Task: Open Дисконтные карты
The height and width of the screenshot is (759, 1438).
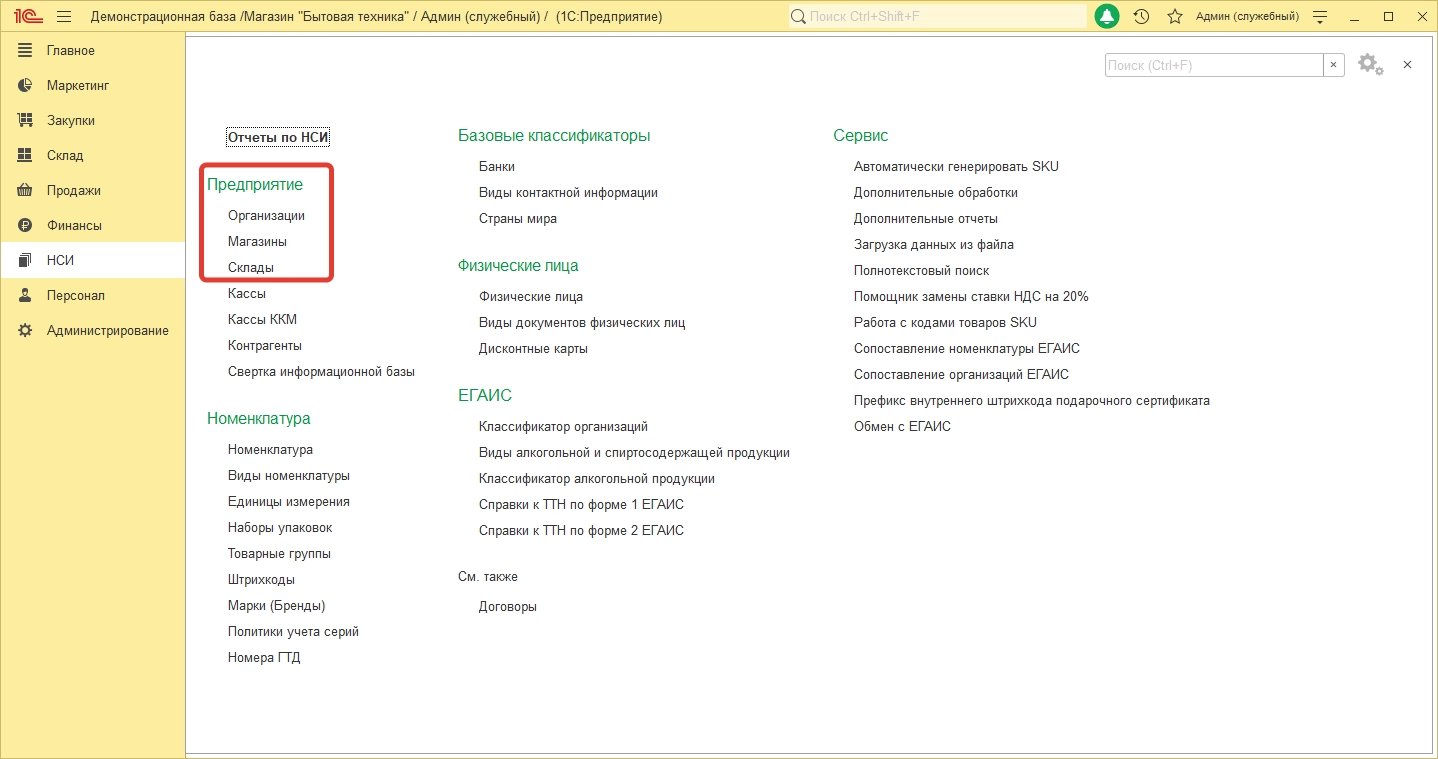Action: point(533,349)
